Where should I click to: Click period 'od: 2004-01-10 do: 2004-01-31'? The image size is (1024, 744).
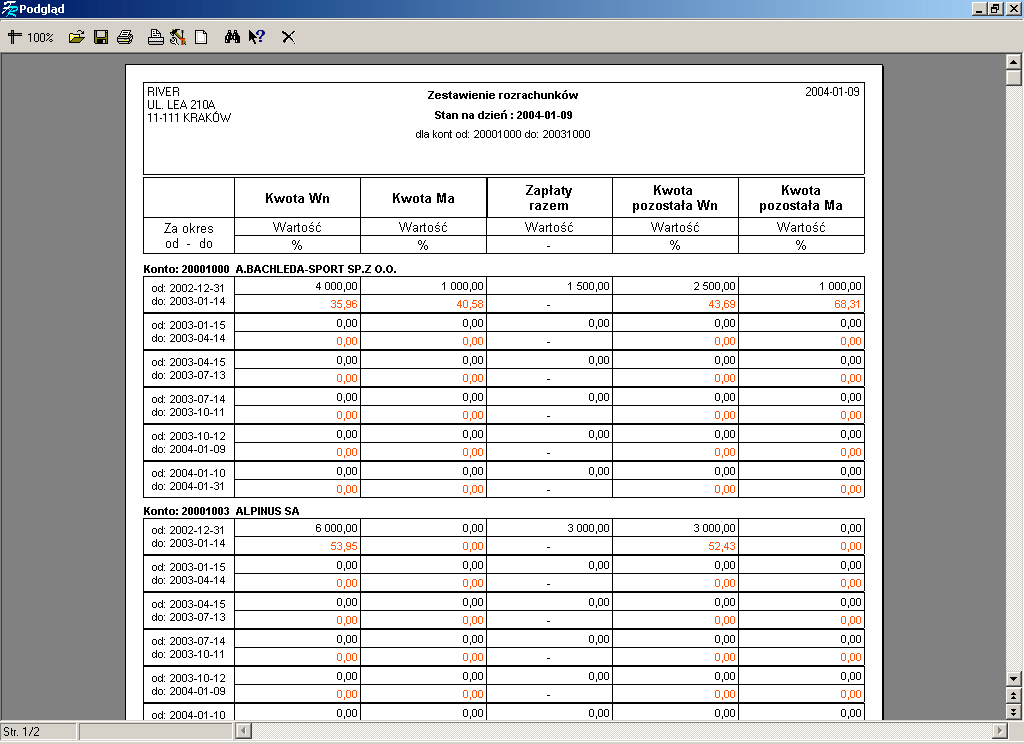[x=188, y=479]
